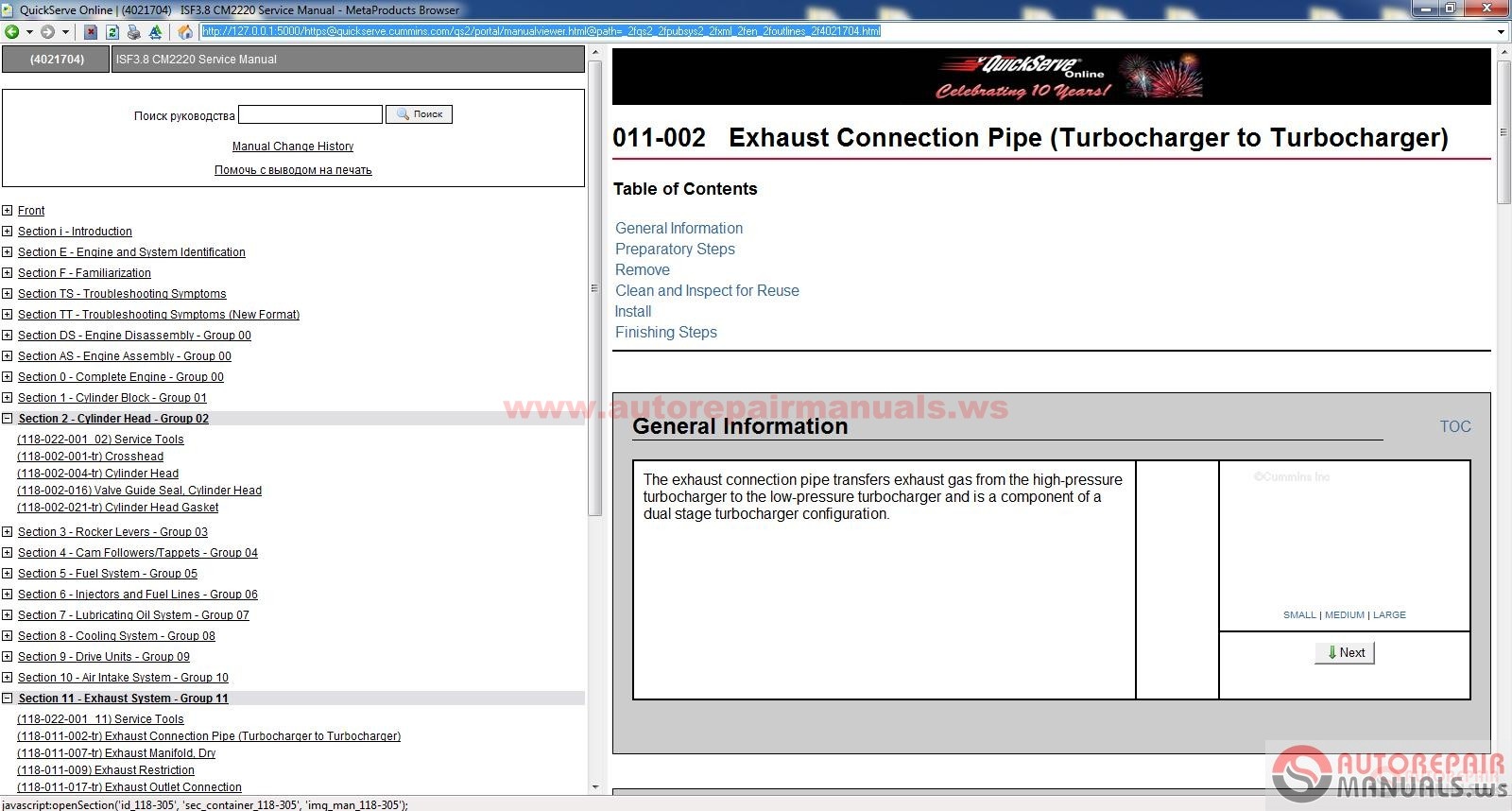This screenshot has height=811, width=1512.
Task: Open Section AS - Engine Assembly - Group 00
Action: 125,356
